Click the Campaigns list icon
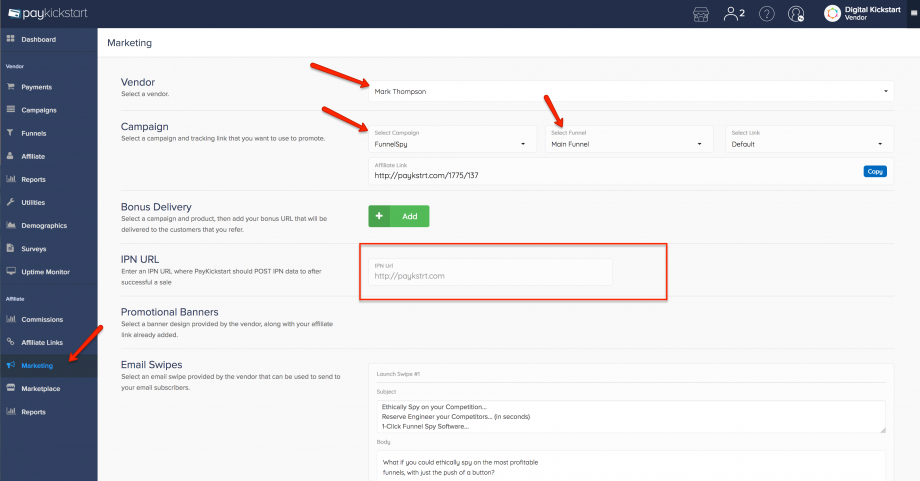This screenshot has height=481, width=920. (x=10, y=109)
